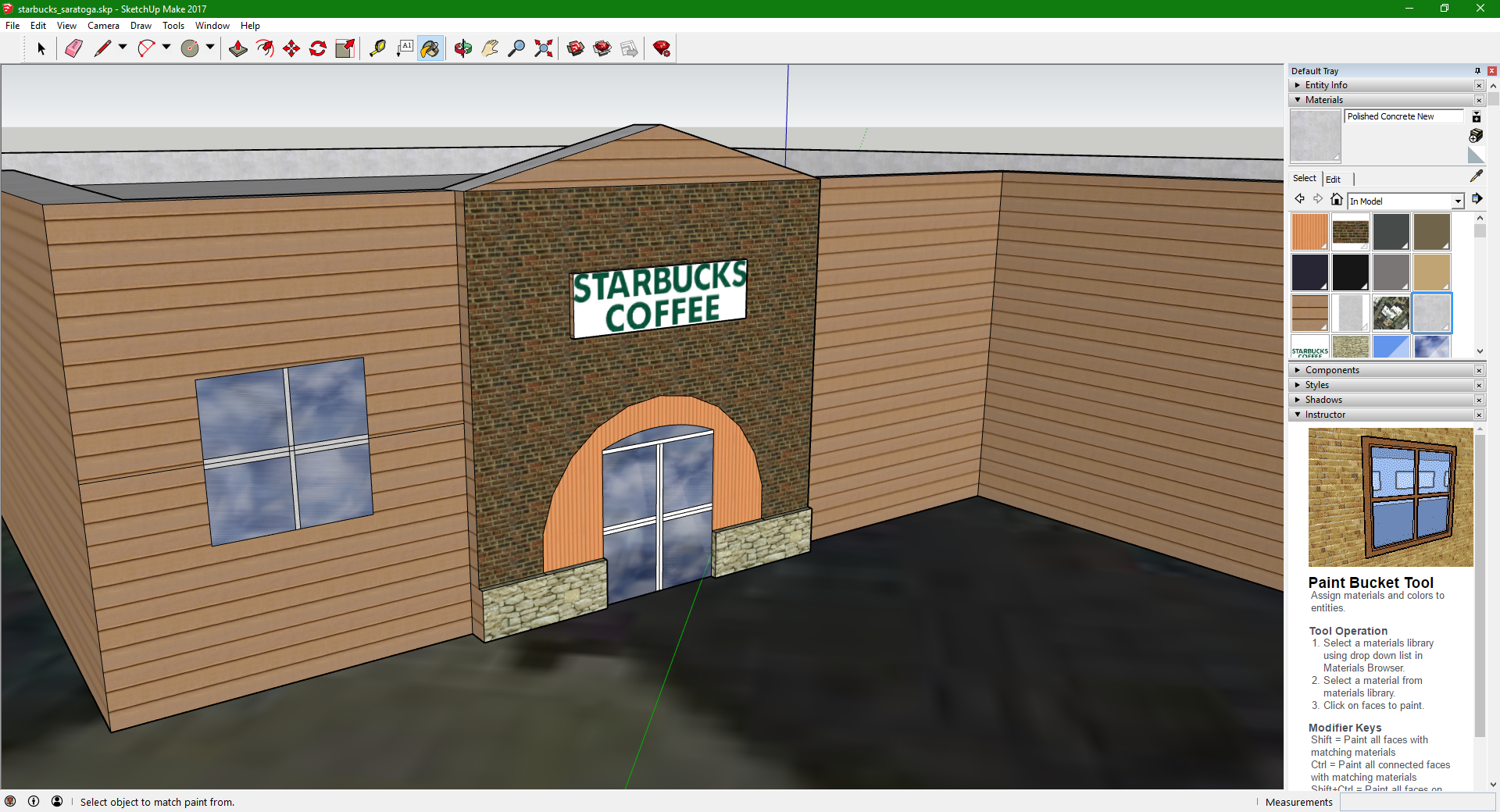Viewport: 1500px width, 812px height.
Task: Activate the Pan hand tool
Action: [x=490, y=48]
